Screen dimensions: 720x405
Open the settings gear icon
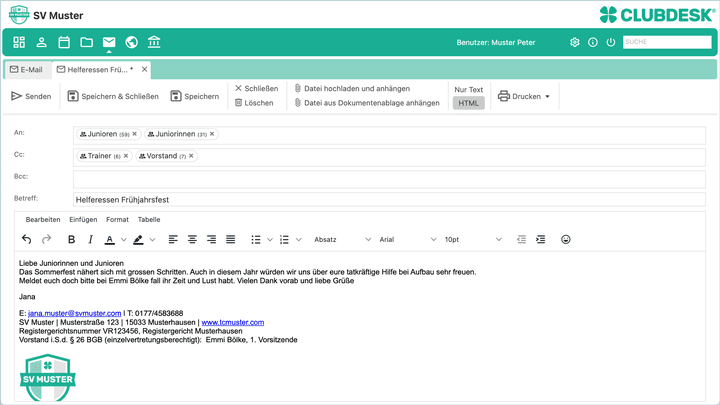(x=574, y=42)
